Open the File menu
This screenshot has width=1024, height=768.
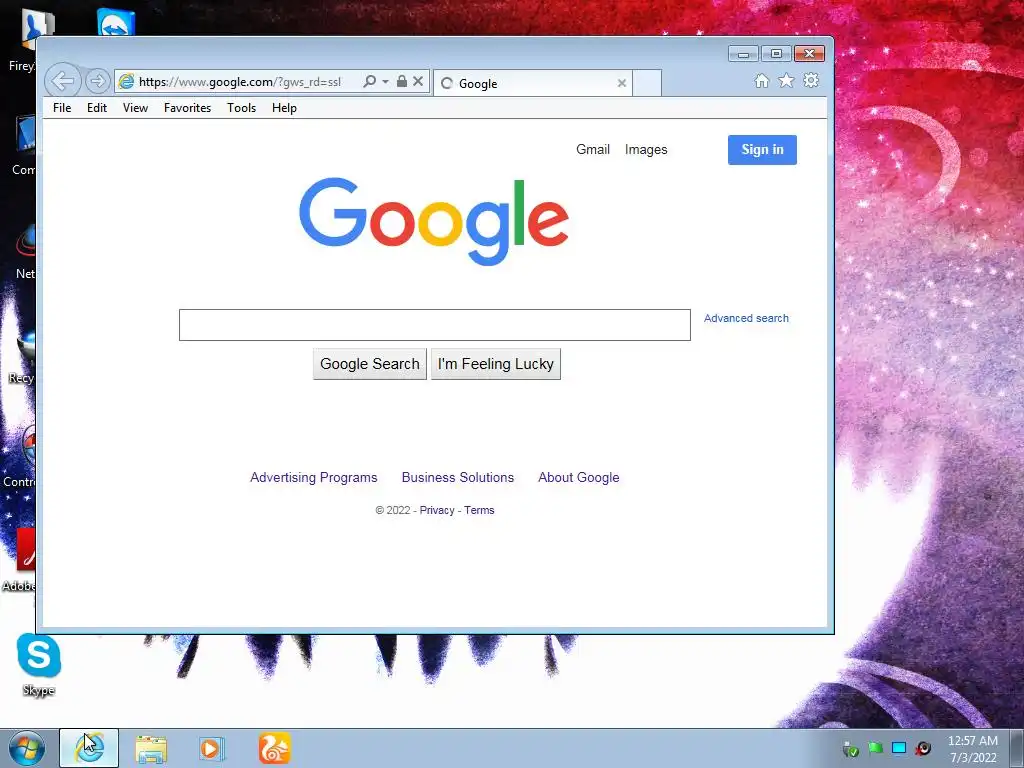click(62, 108)
